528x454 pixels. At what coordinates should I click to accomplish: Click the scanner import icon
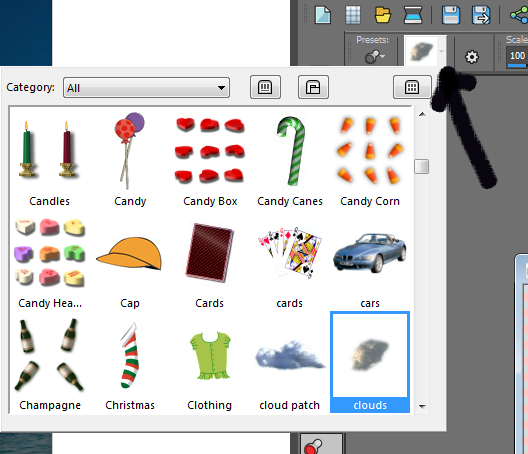click(413, 15)
